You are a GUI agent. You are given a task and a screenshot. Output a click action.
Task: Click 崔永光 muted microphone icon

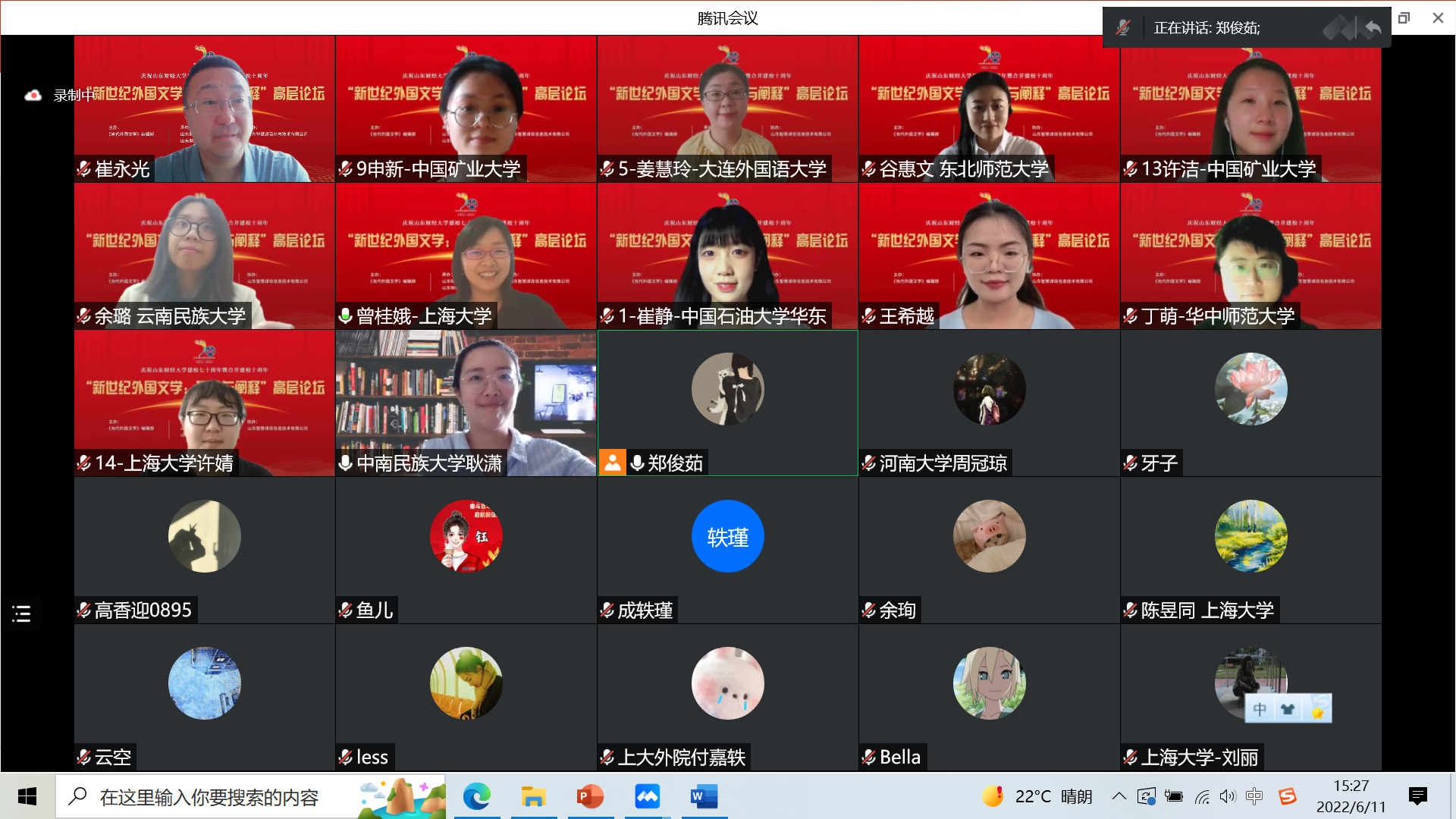tap(84, 168)
